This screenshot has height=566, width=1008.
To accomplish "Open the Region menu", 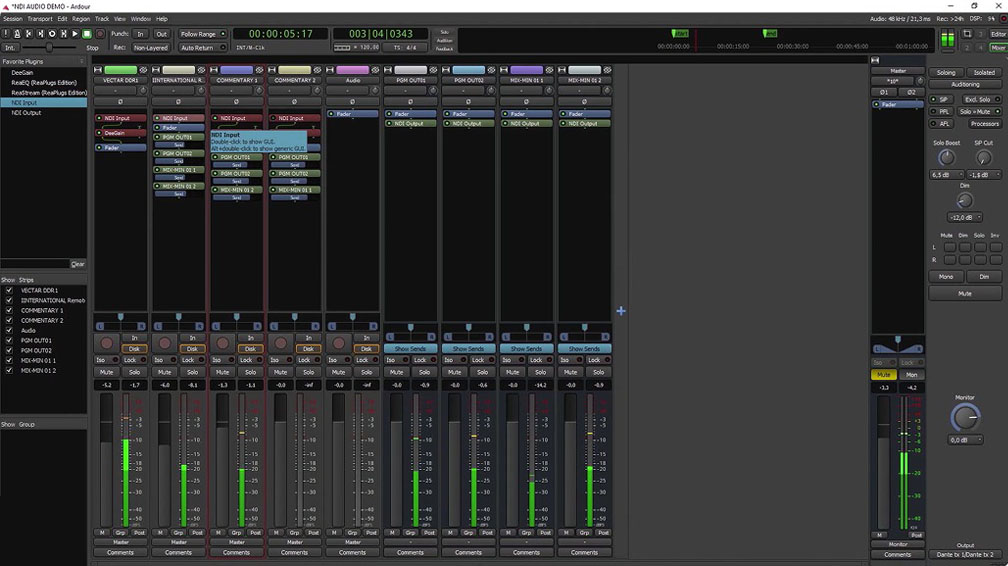I will (81, 19).
